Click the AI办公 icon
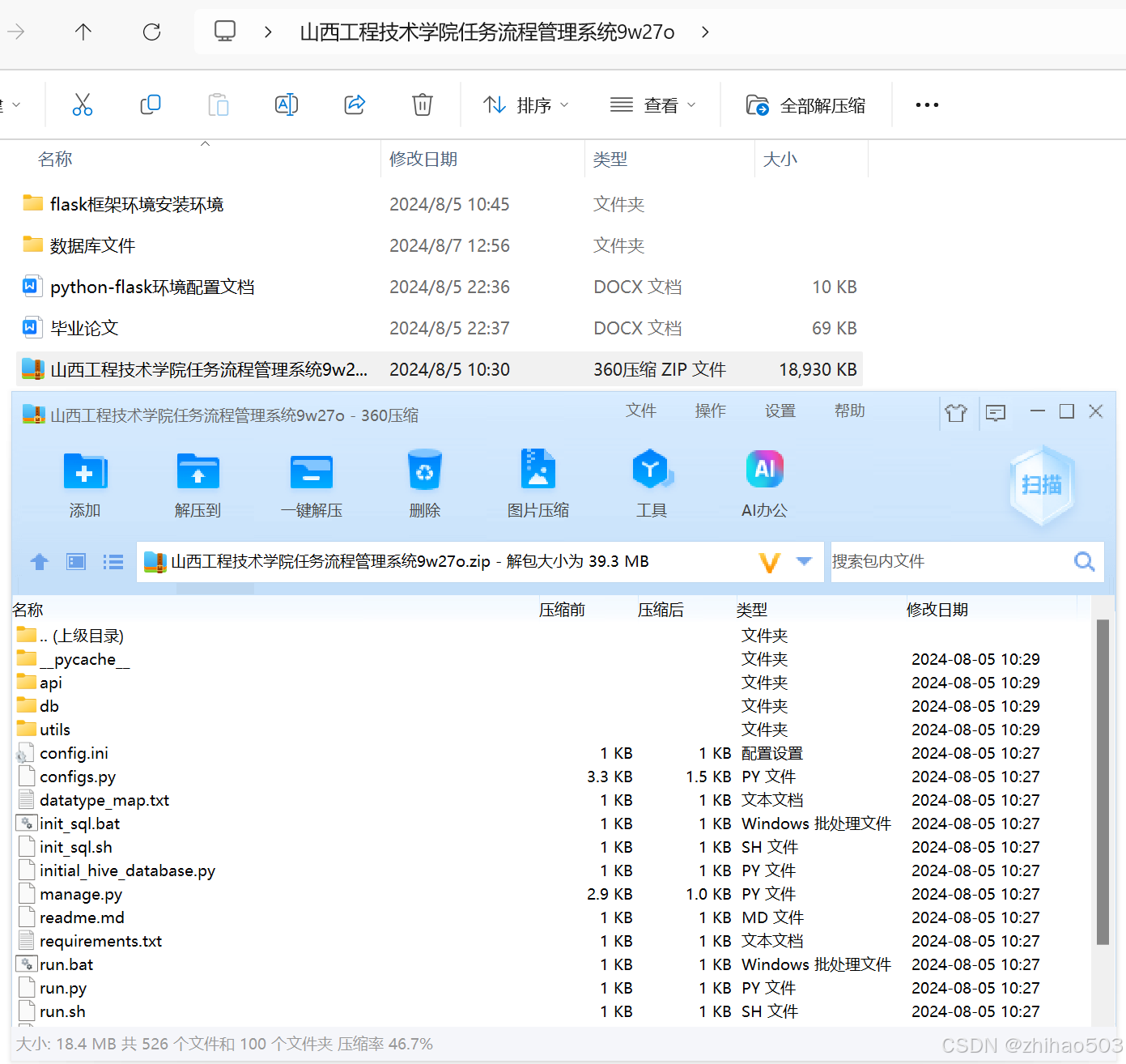1126x1064 pixels. pos(765,469)
